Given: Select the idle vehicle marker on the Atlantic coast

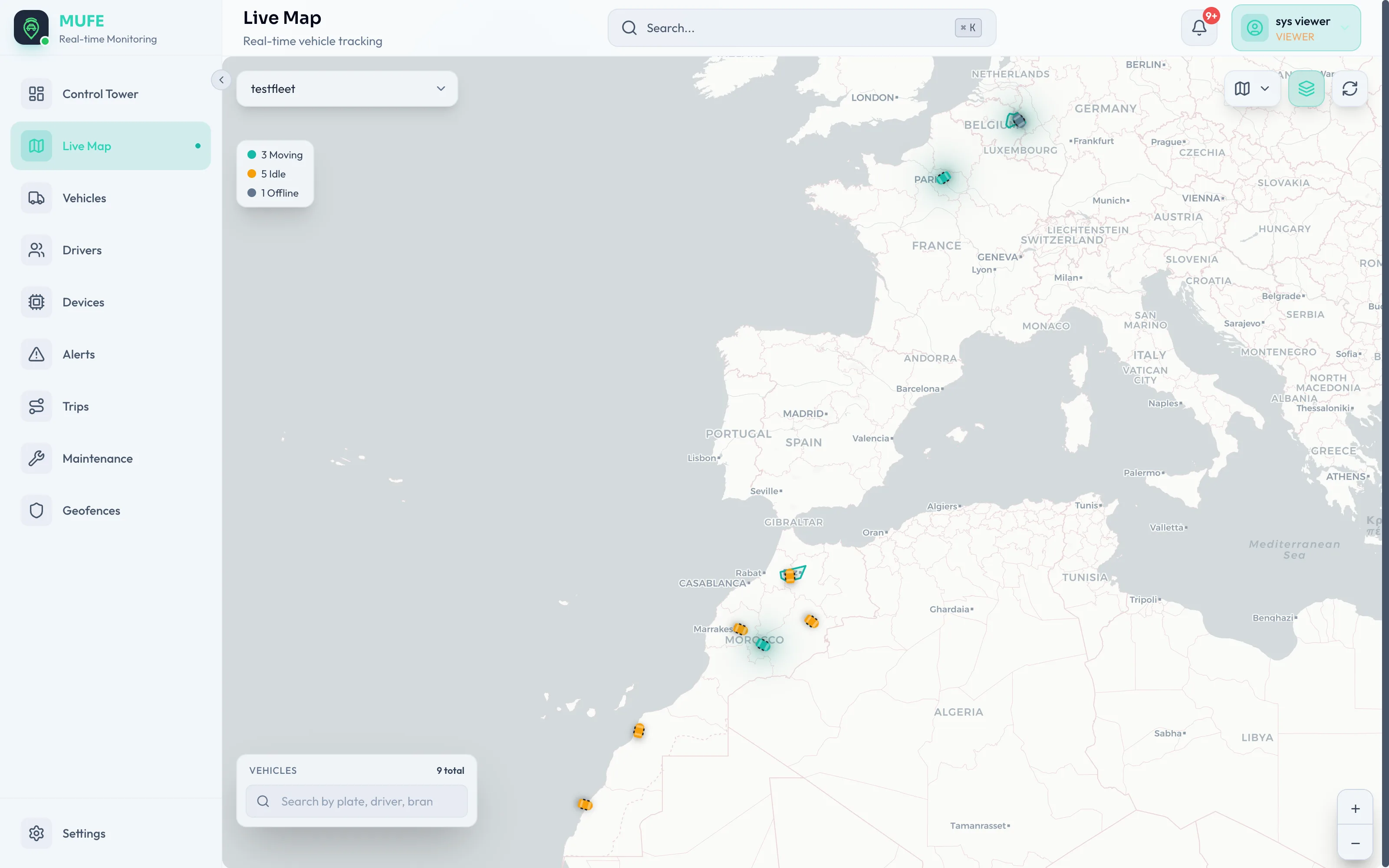Looking at the screenshot, I should [639, 730].
